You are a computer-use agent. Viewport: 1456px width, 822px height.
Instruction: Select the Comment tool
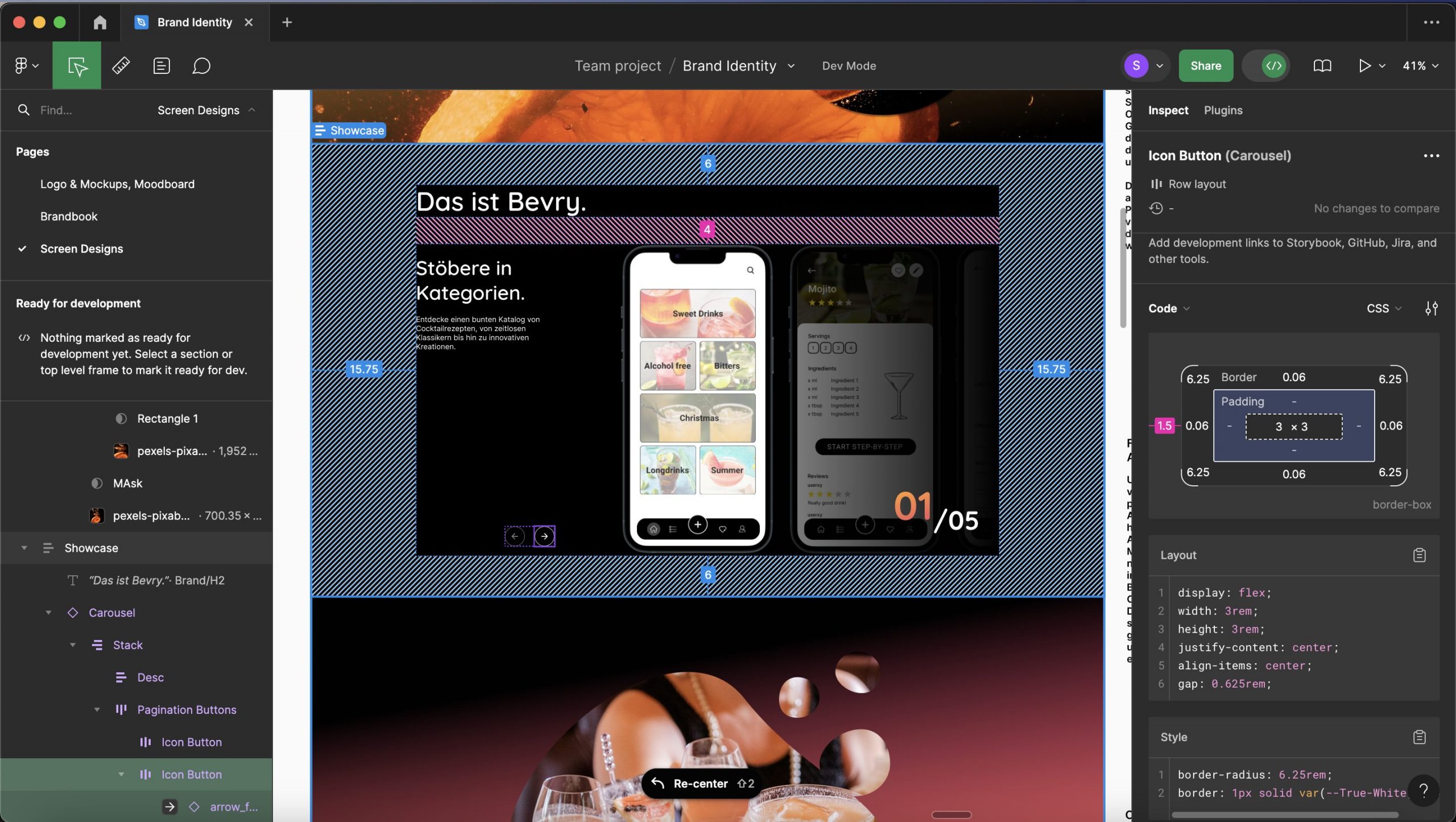pyautogui.click(x=201, y=65)
